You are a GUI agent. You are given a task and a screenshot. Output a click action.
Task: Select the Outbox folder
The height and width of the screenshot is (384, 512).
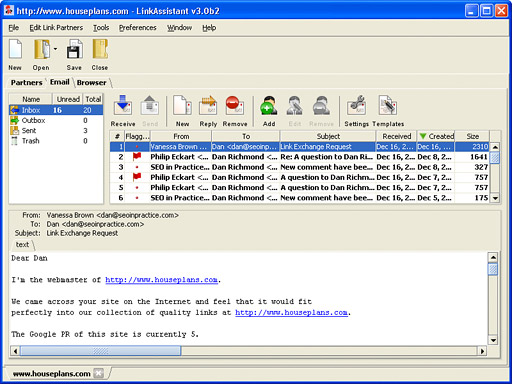[x=56, y=120]
